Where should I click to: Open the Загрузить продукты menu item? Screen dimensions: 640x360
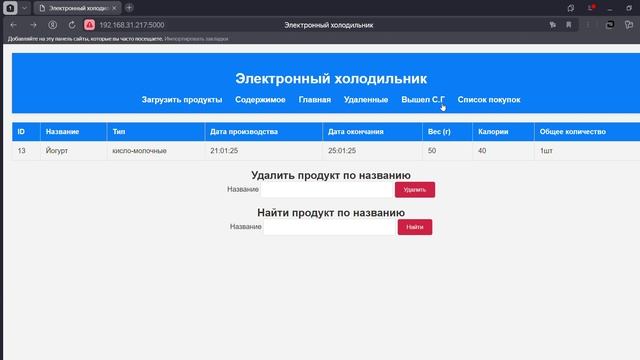coord(182,100)
